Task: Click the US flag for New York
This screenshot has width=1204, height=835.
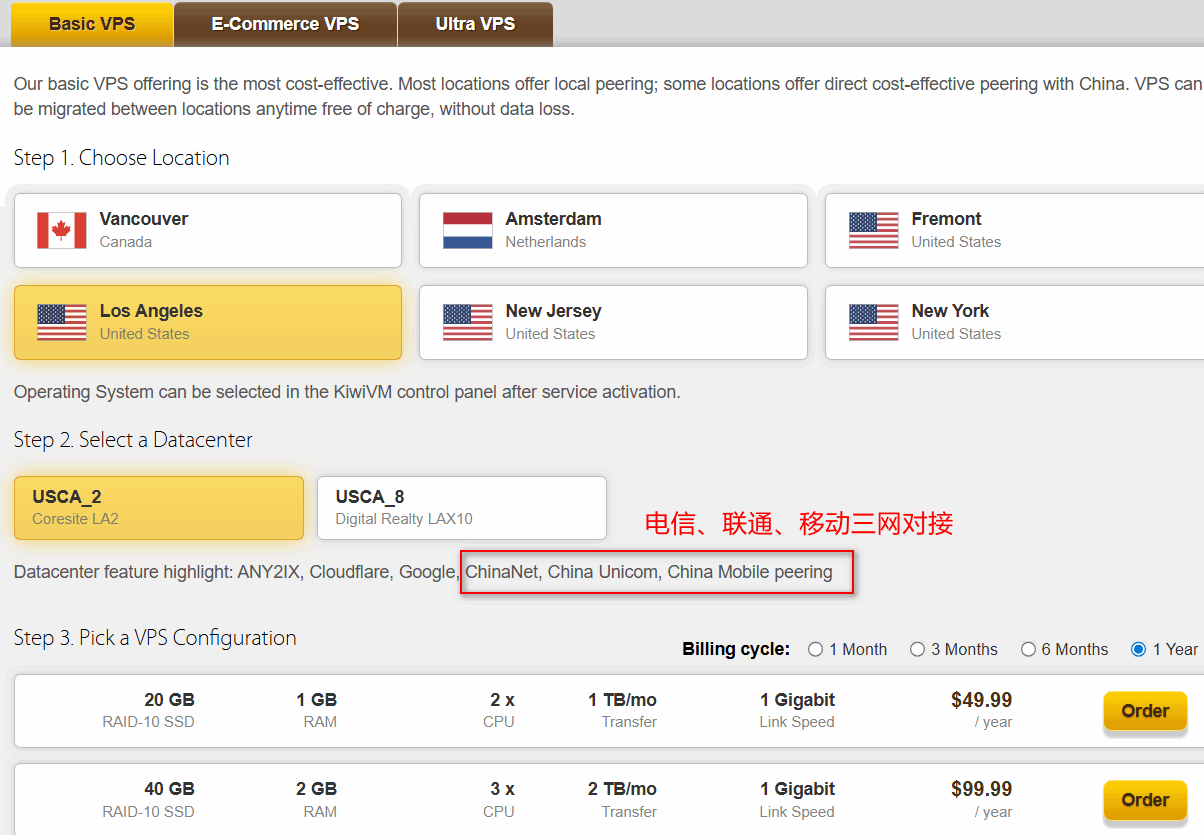Action: 874,322
